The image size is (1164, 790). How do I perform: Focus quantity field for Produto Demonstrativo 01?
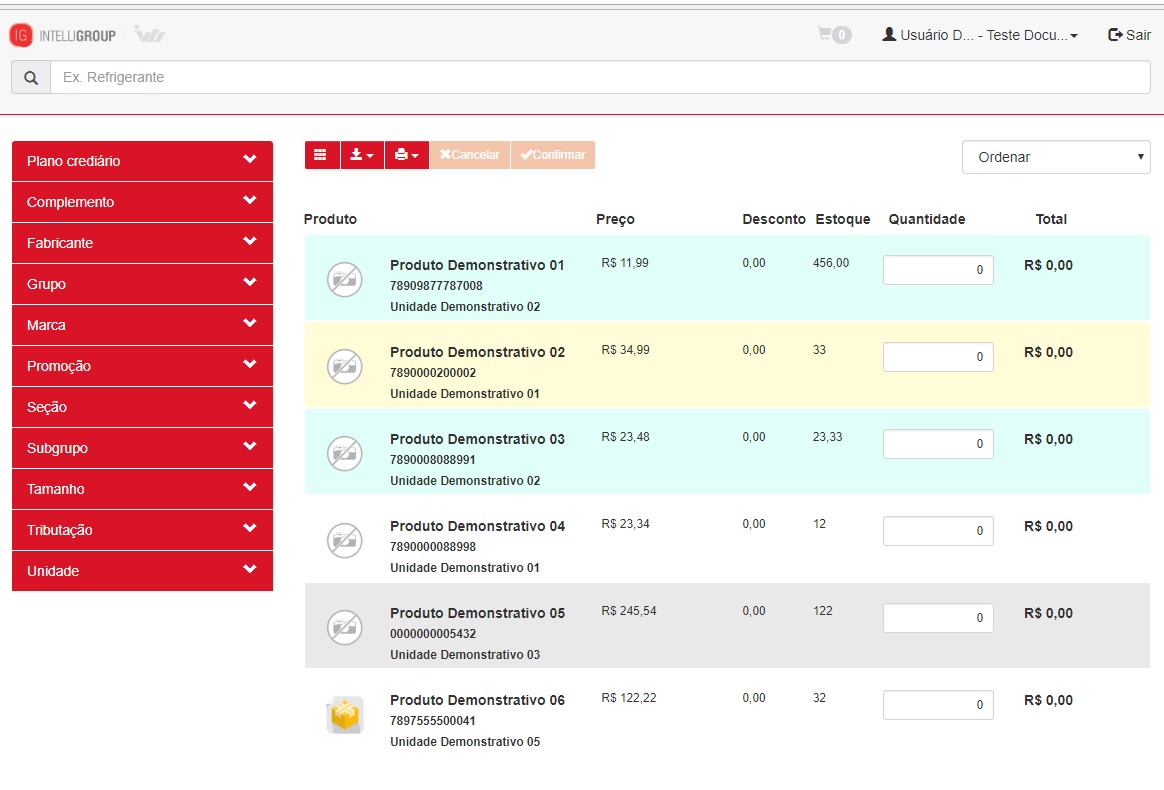pos(938,270)
